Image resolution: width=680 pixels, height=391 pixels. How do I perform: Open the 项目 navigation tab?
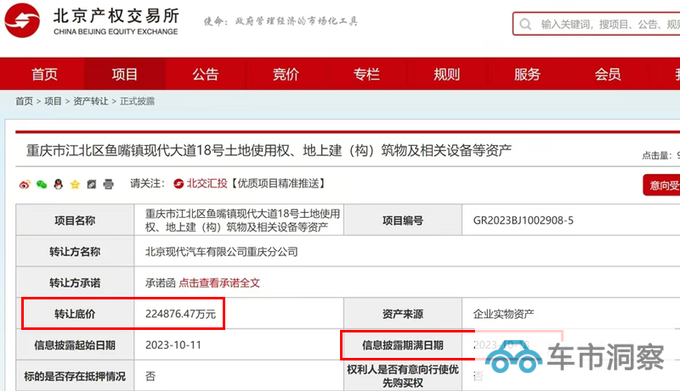[x=124, y=74]
